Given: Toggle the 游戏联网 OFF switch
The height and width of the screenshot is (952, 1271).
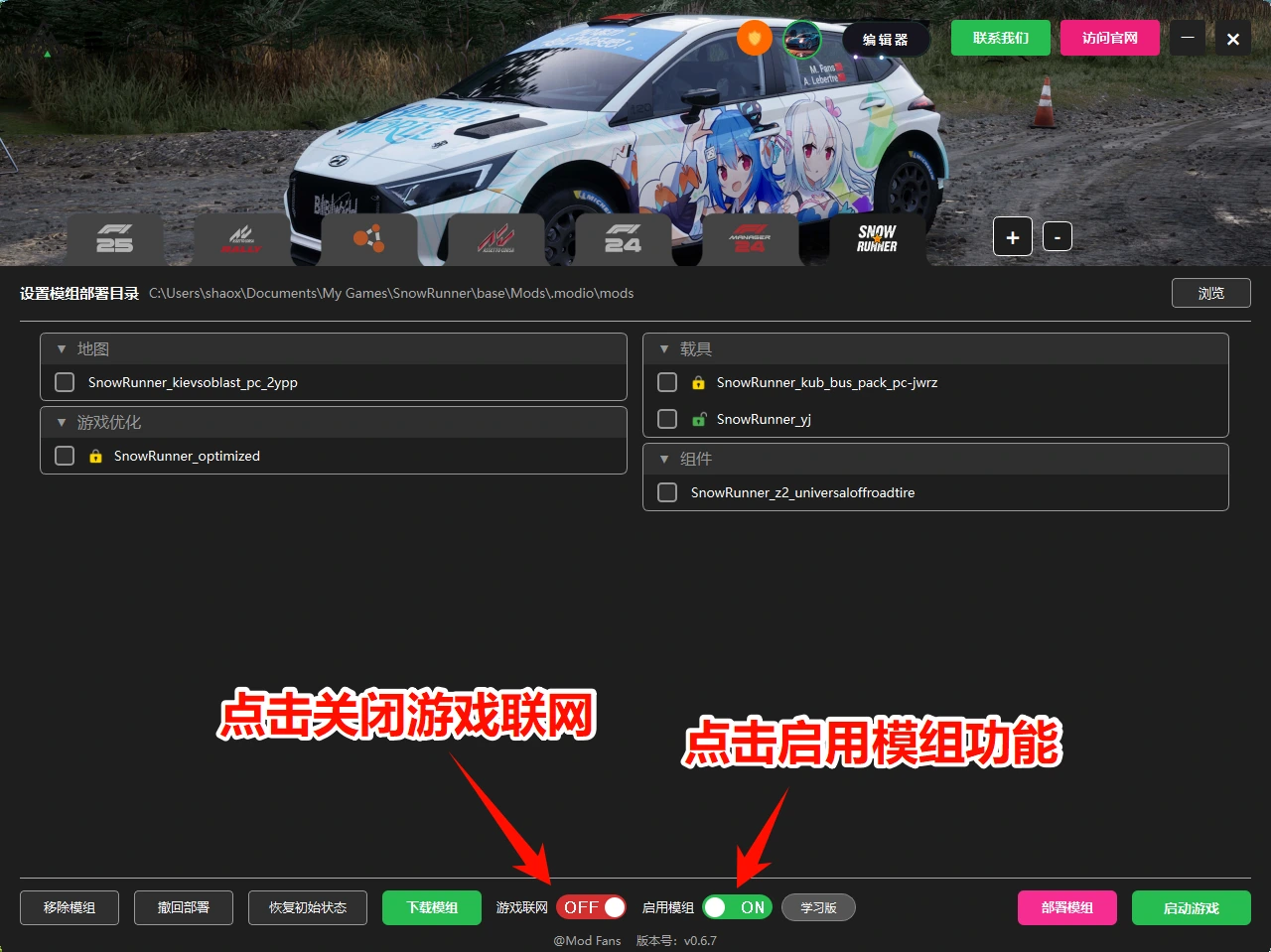Looking at the screenshot, I should 591,907.
